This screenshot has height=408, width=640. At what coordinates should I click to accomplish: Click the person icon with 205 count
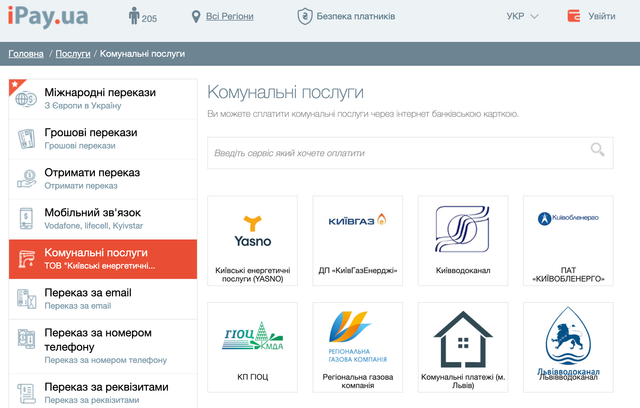(135, 17)
